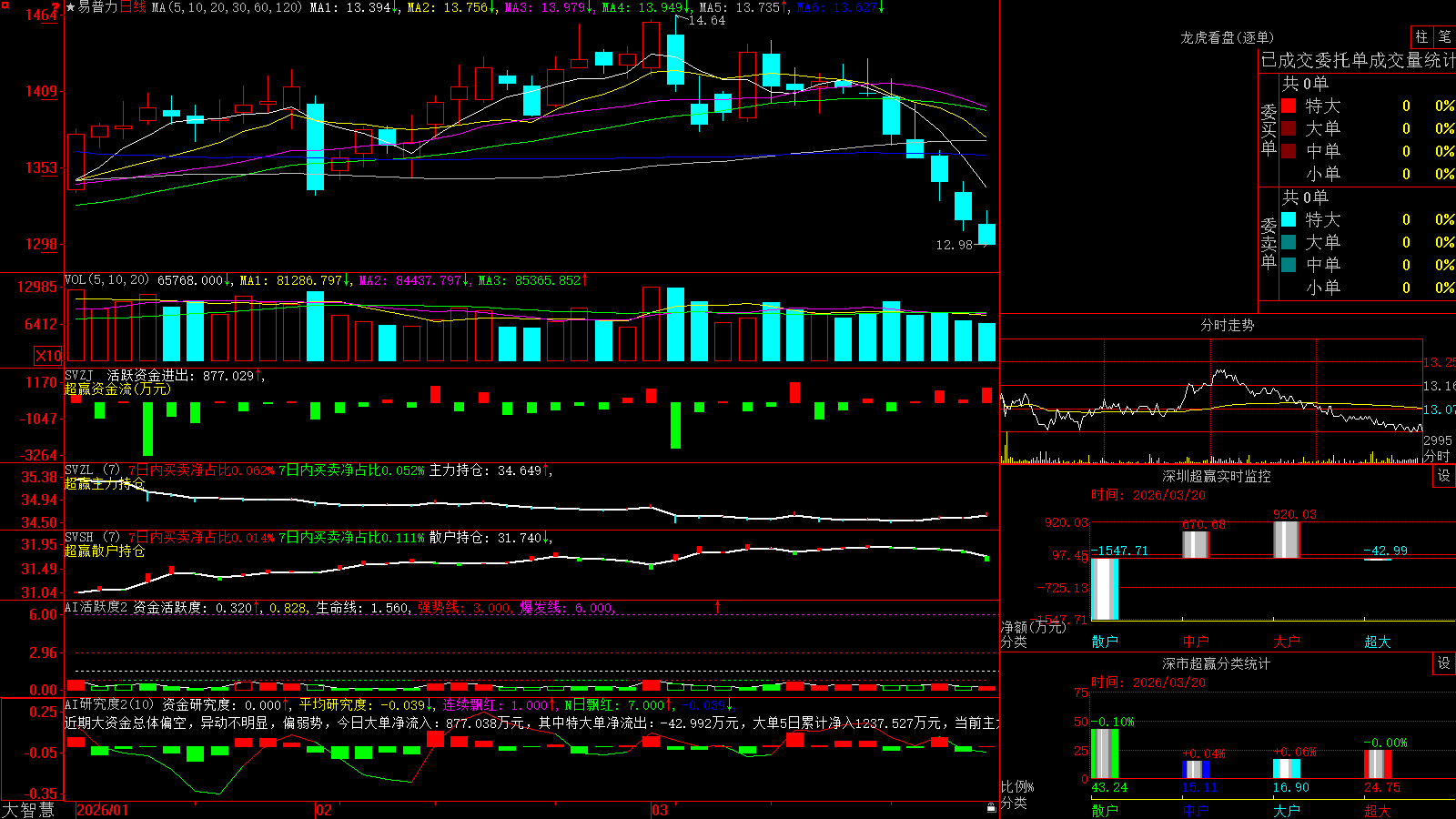1456x819 pixels.
Task: Click 中户 category under 深圳超赢实时监控
Action: (1196, 642)
